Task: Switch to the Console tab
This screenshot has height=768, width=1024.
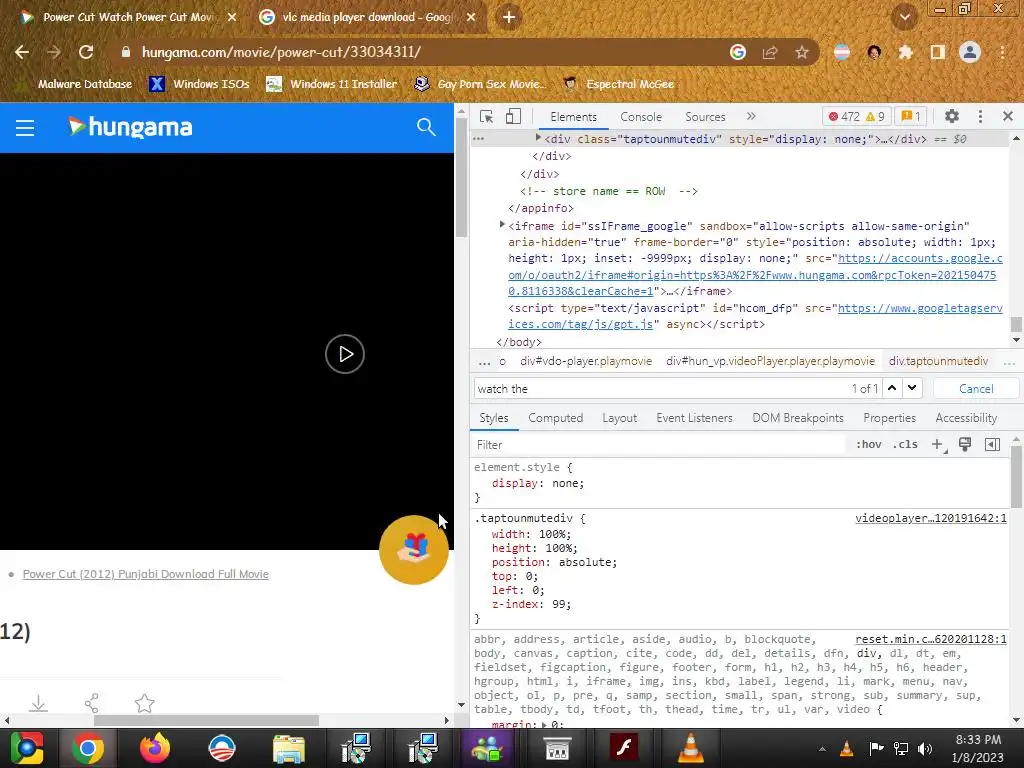Action: pos(641,117)
